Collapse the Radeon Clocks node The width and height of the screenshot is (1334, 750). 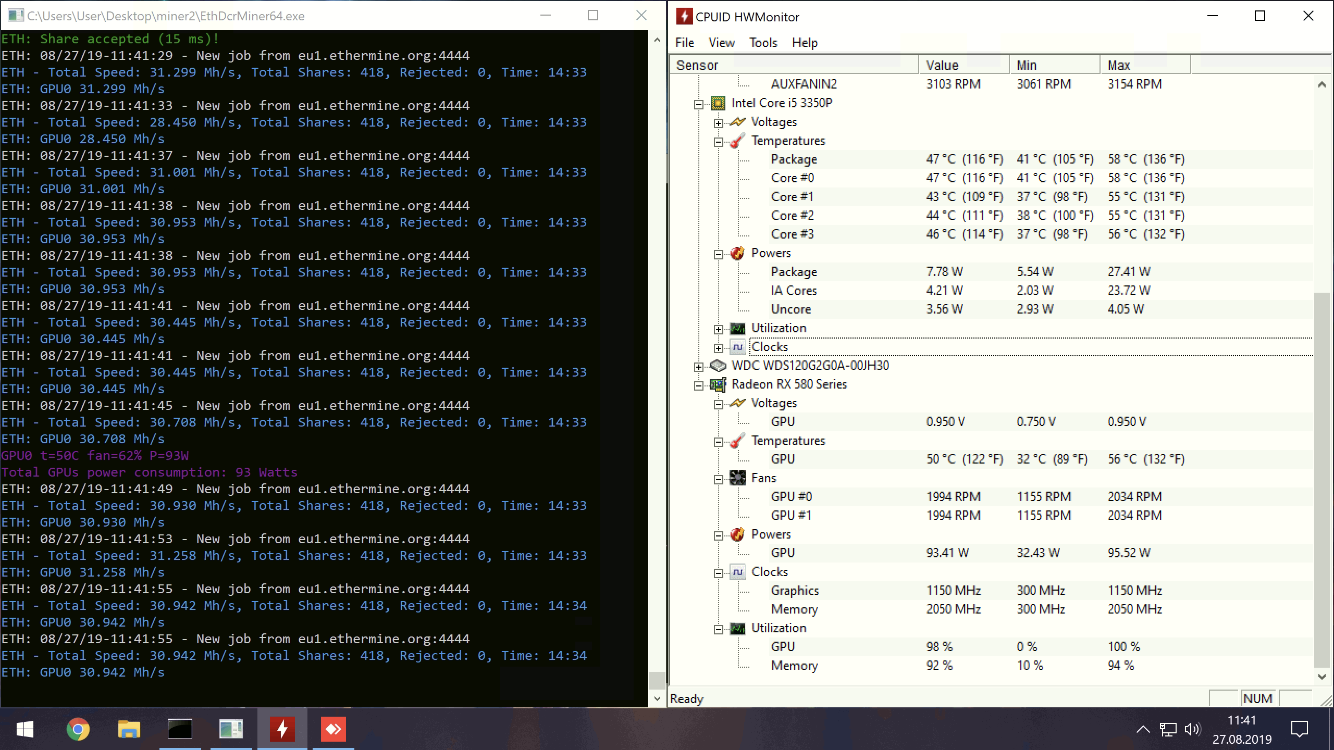point(718,573)
